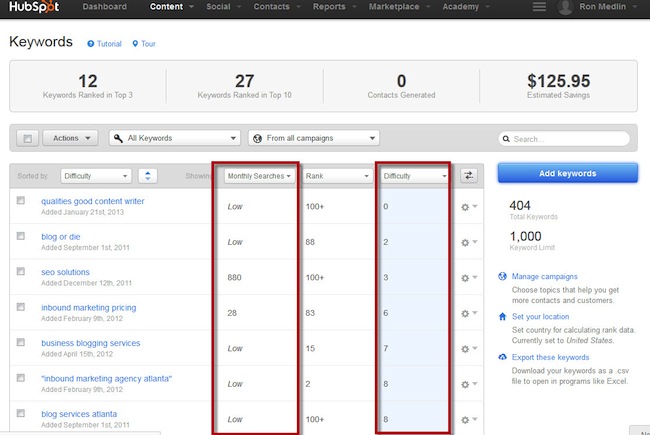Check the inbound marketing agency atlanta row
This screenshot has width=650, height=435.
click(x=21, y=378)
